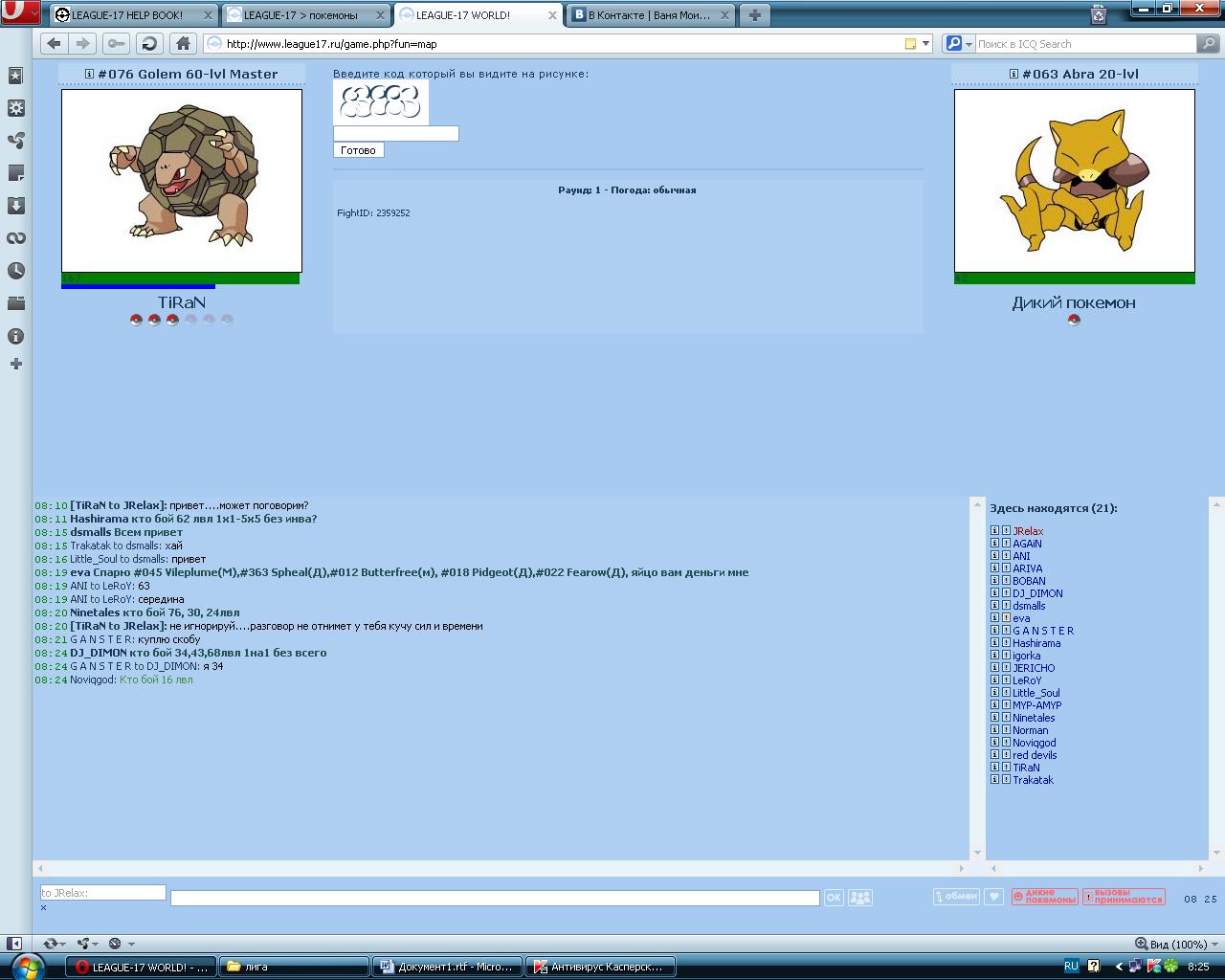The width and height of the screenshot is (1225, 980).
Task: Close the LEAGUE-17 HELP BOOK! tab
Action: pyautogui.click(x=208, y=15)
